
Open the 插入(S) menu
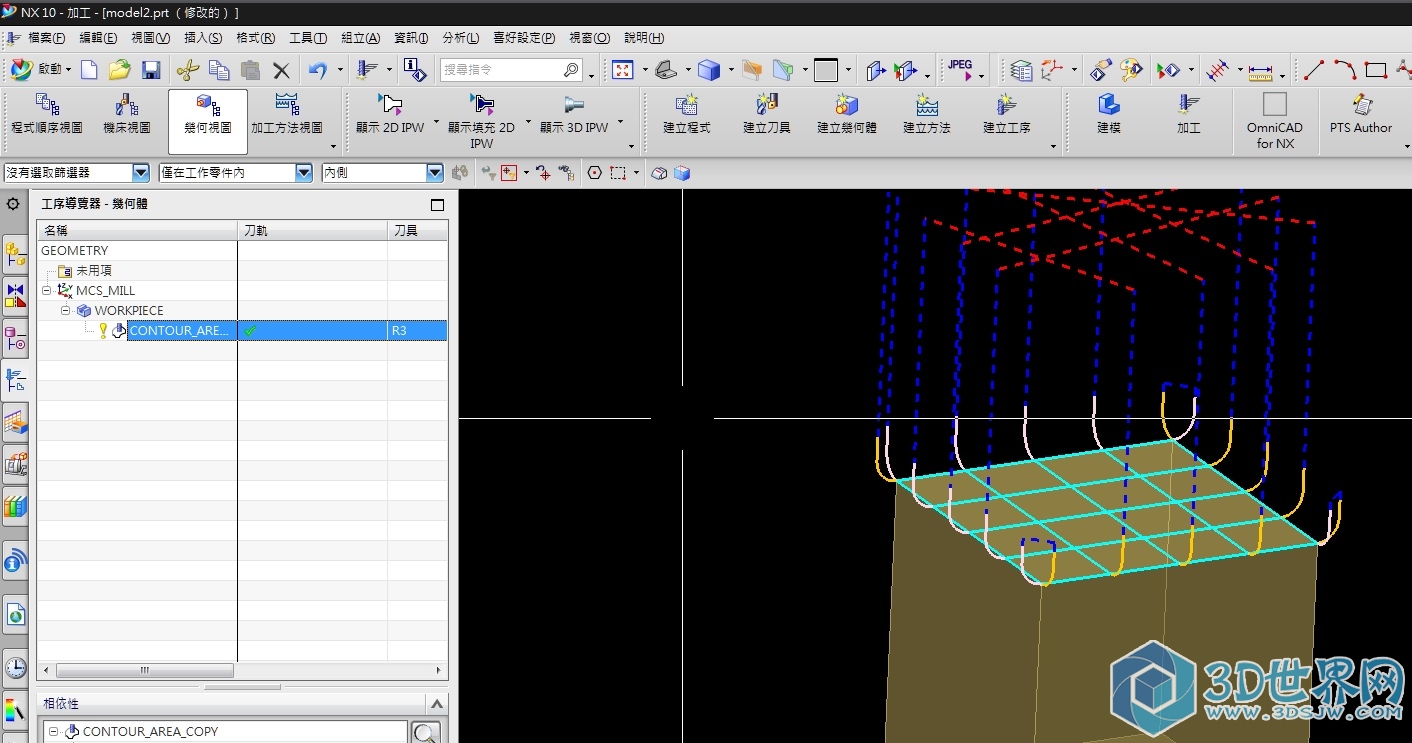203,38
